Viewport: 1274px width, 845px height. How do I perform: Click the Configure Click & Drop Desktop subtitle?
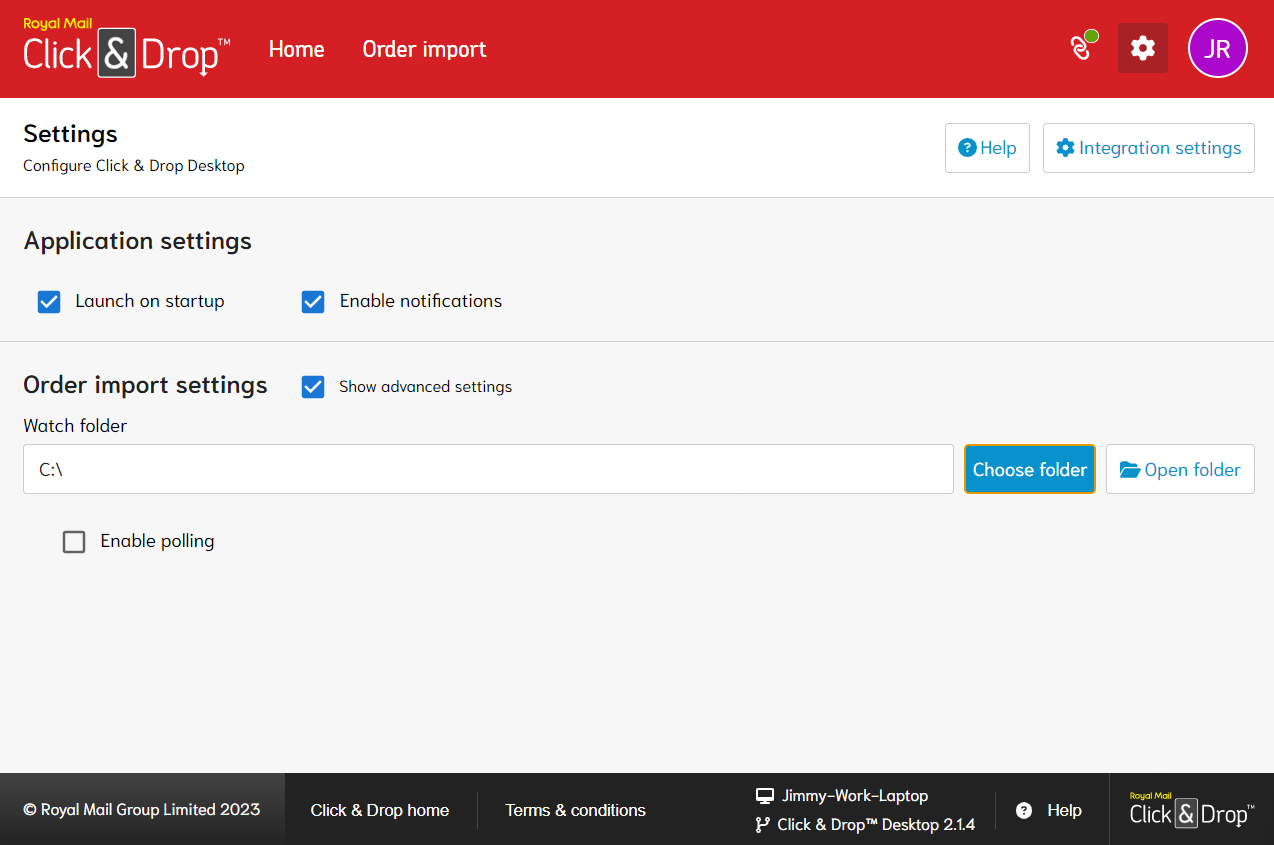pos(134,166)
